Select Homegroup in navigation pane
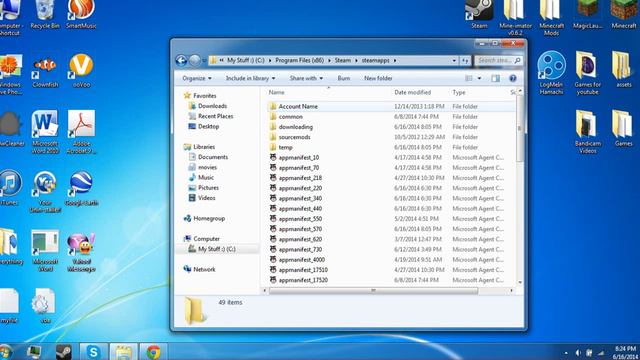 click(x=209, y=218)
